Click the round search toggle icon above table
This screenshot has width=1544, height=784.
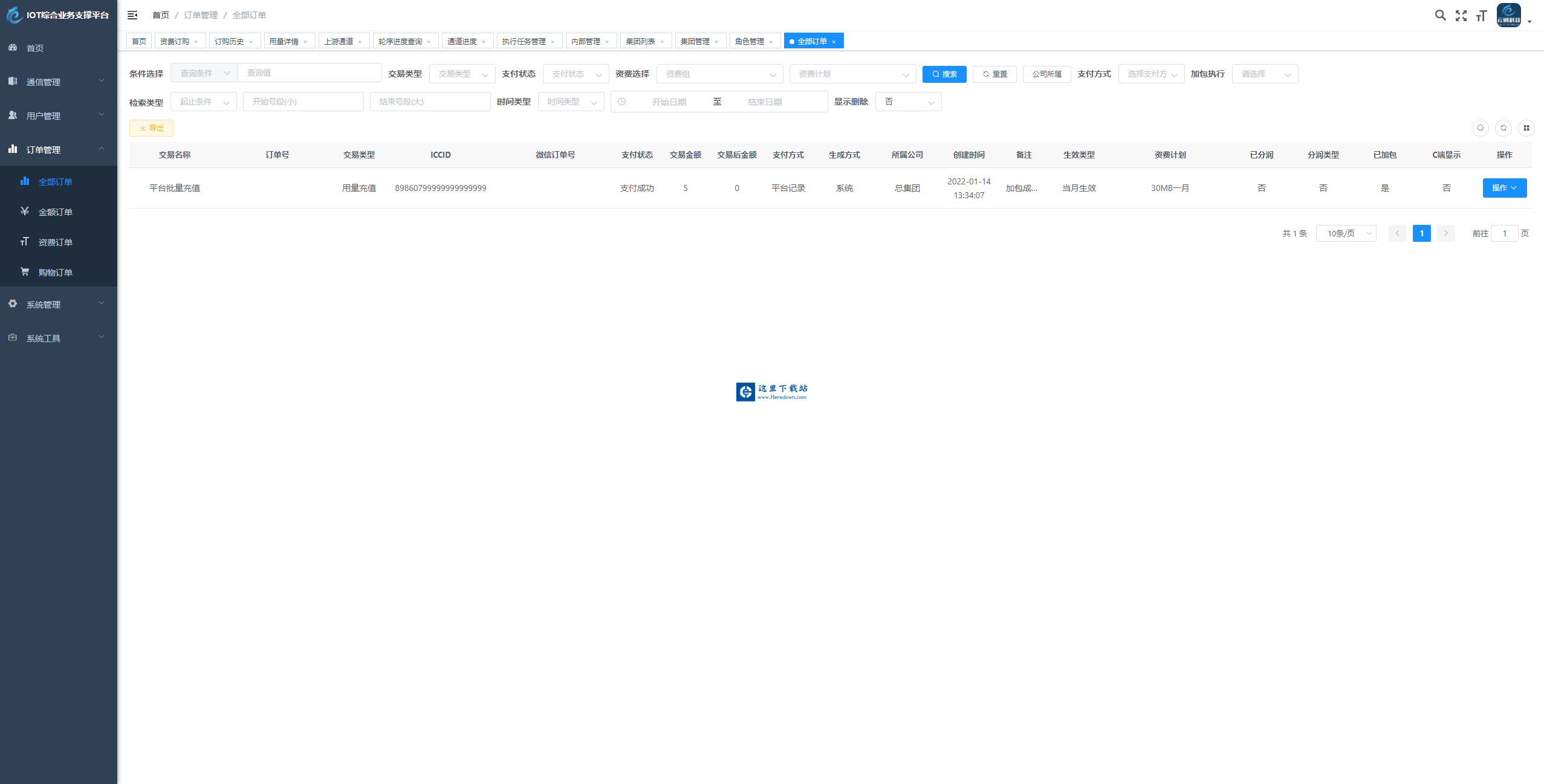[x=1480, y=128]
